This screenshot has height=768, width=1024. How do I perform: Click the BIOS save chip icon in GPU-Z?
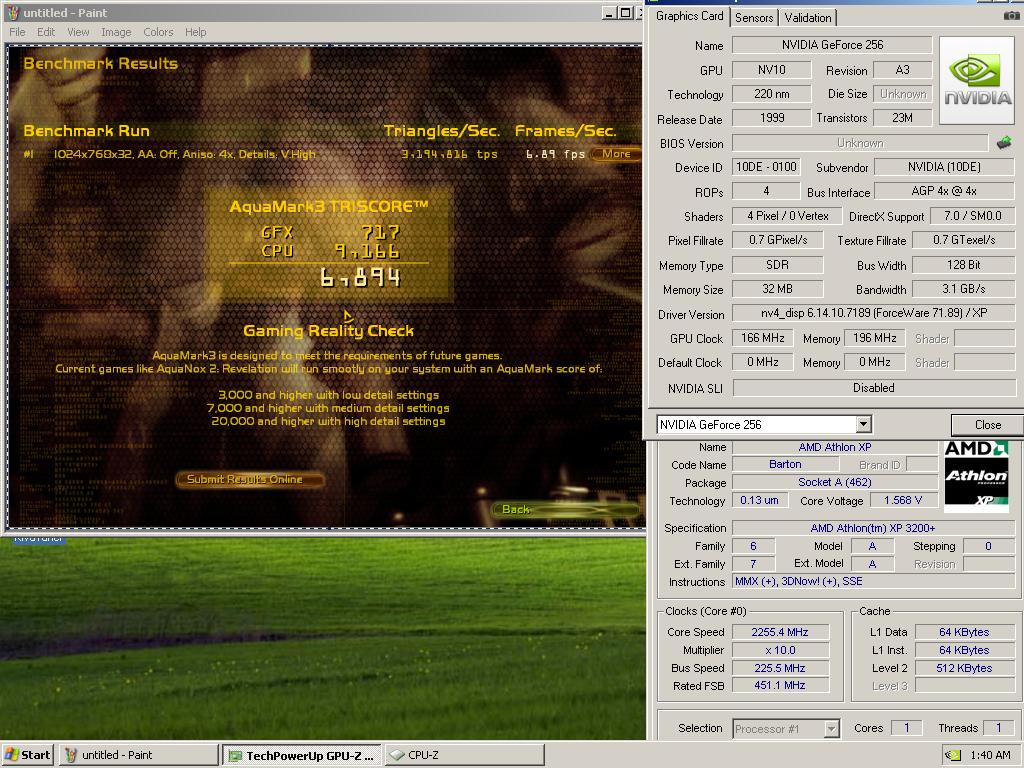pos(1004,142)
